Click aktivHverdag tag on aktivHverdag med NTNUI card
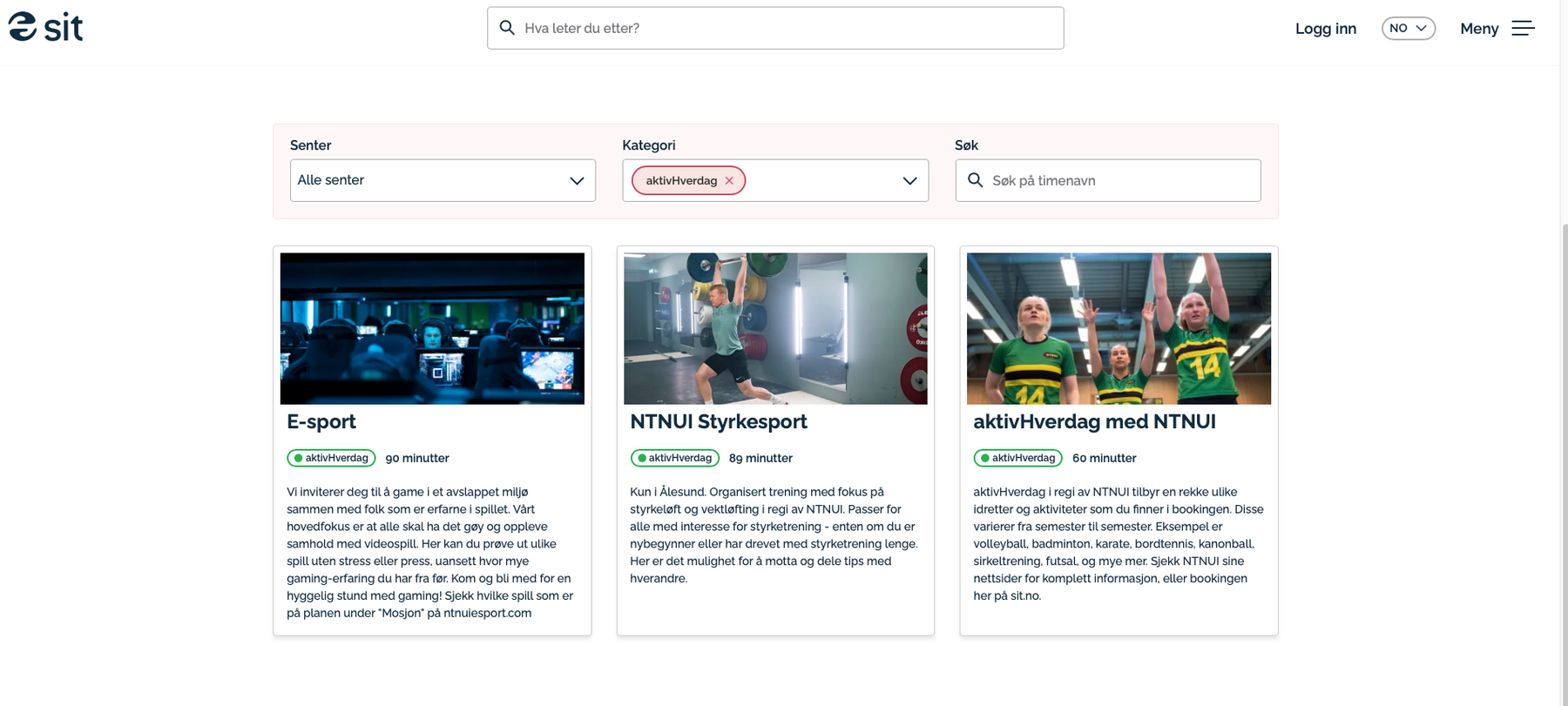Image resolution: width=1568 pixels, height=706 pixels. (x=1017, y=458)
